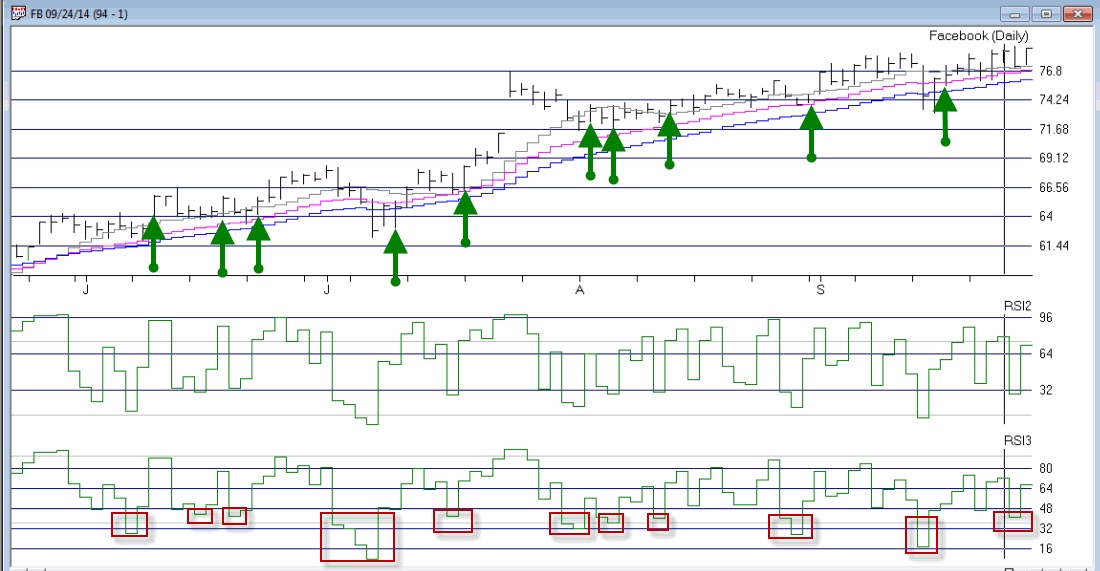
Task: Click the S month label on date axis
Action: pyautogui.click(x=820, y=290)
